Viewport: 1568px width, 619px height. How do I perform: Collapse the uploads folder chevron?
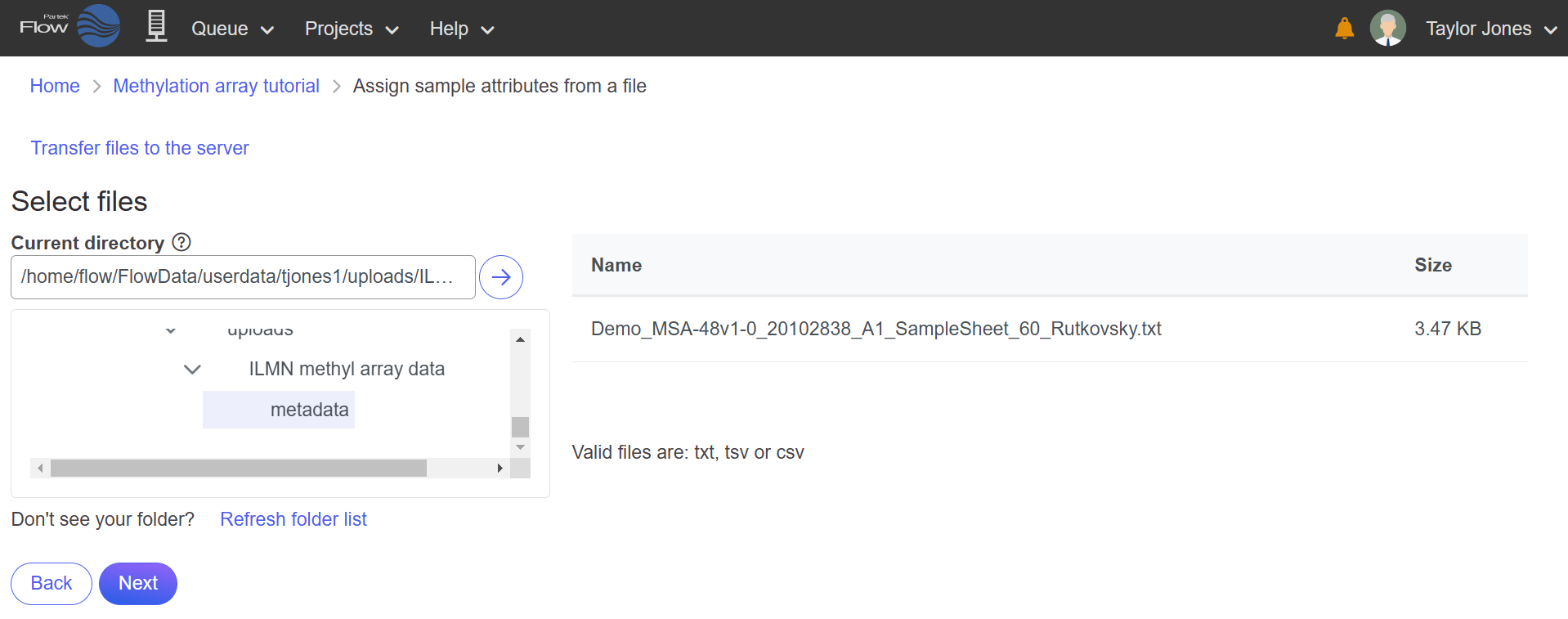point(171,331)
